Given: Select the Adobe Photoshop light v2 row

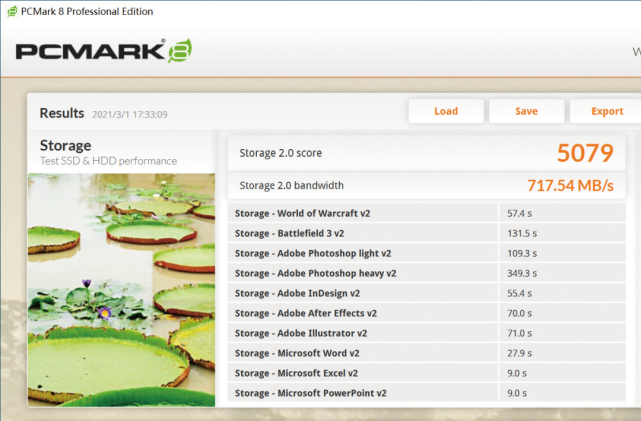Looking at the screenshot, I should tap(426, 253).
